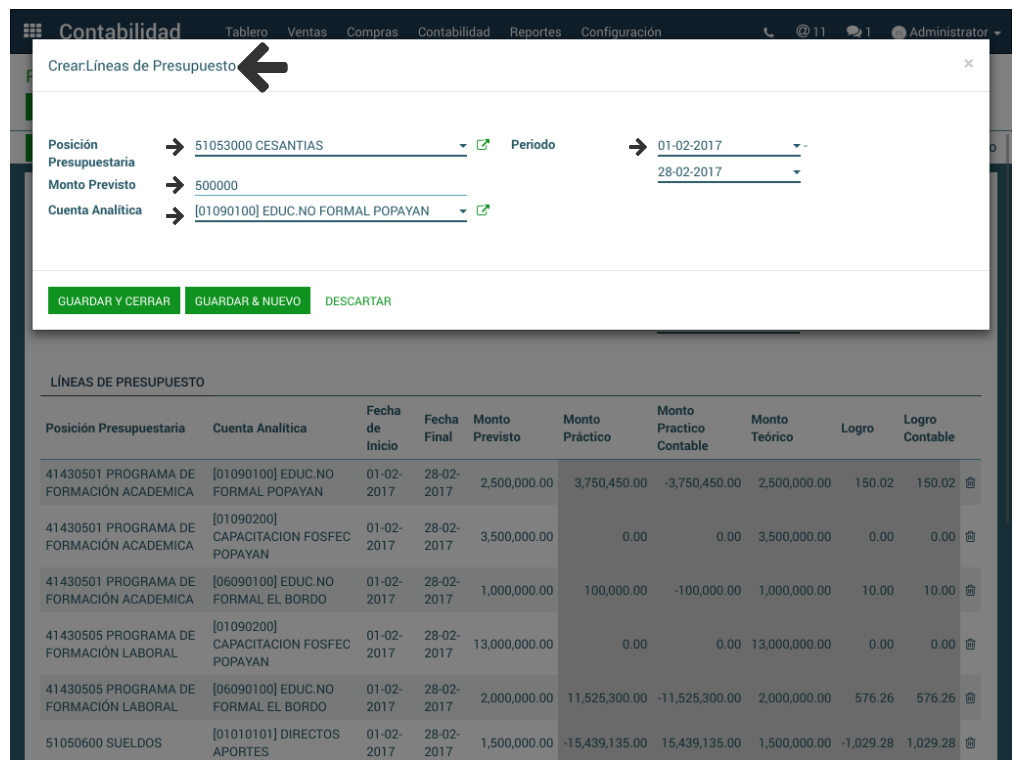Viewport: 1023px width, 767px height.
Task: Click the Guardar & Nuevo button
Action: click(247, 301)
